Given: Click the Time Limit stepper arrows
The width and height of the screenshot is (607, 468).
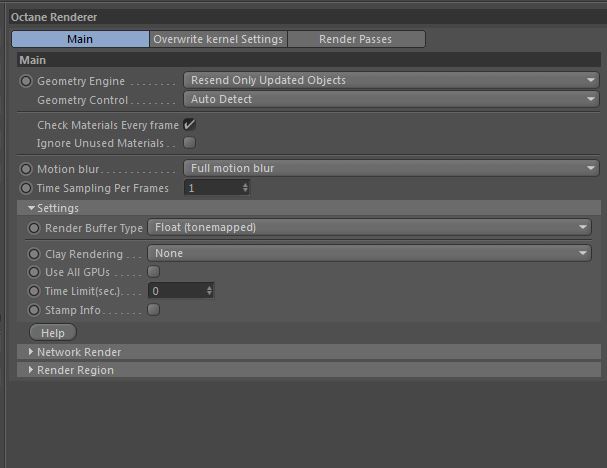Looking at the screenshot, I should pos(209,290).
